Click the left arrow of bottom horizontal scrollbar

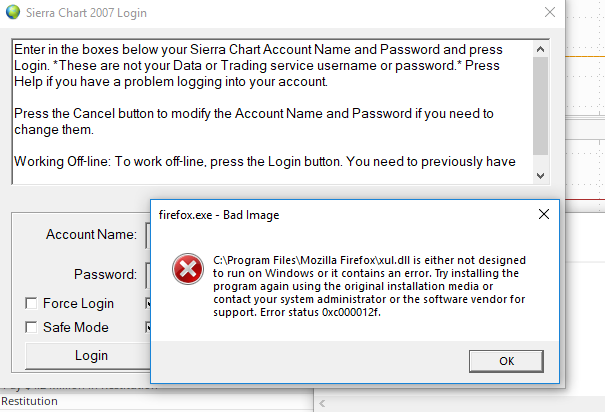click(322, 404)
